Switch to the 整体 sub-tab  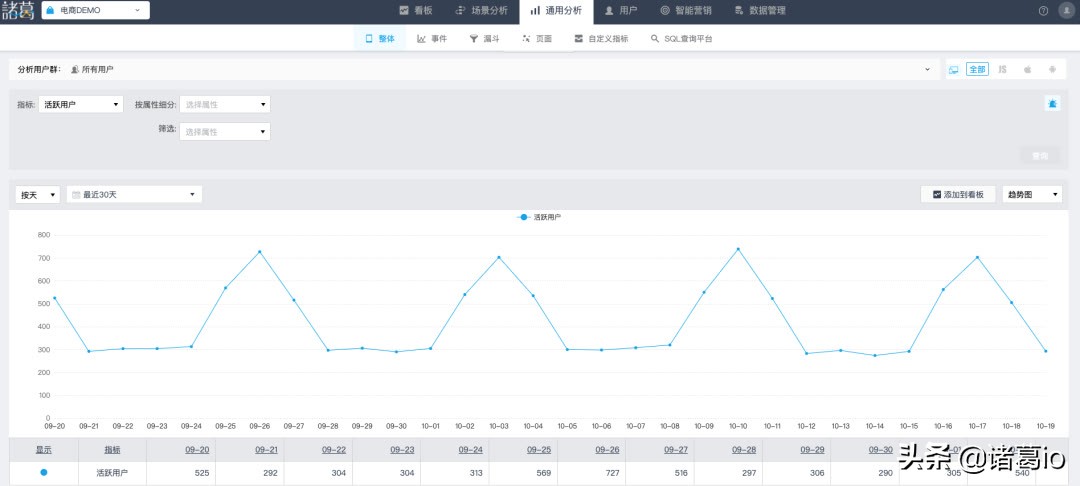[380, 39]
